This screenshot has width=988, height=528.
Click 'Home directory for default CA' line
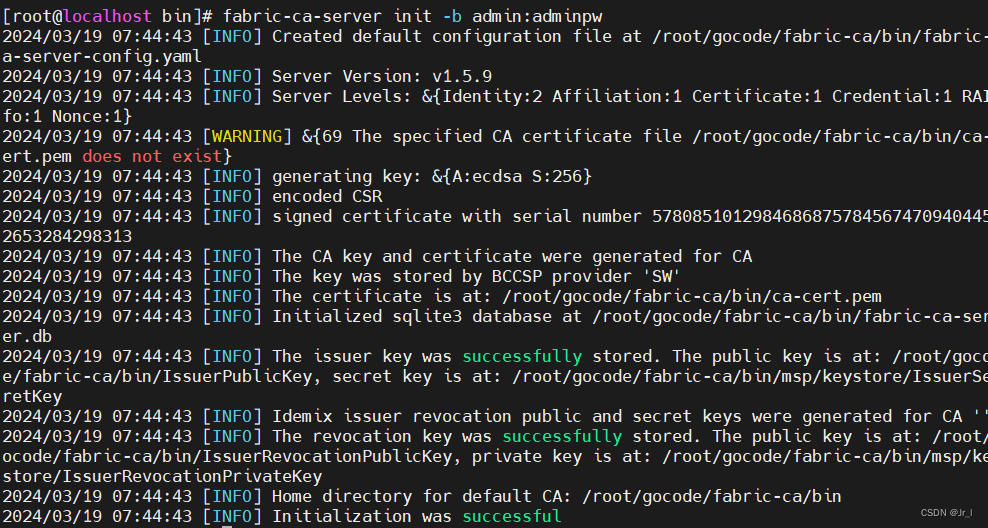coord(556,496)
